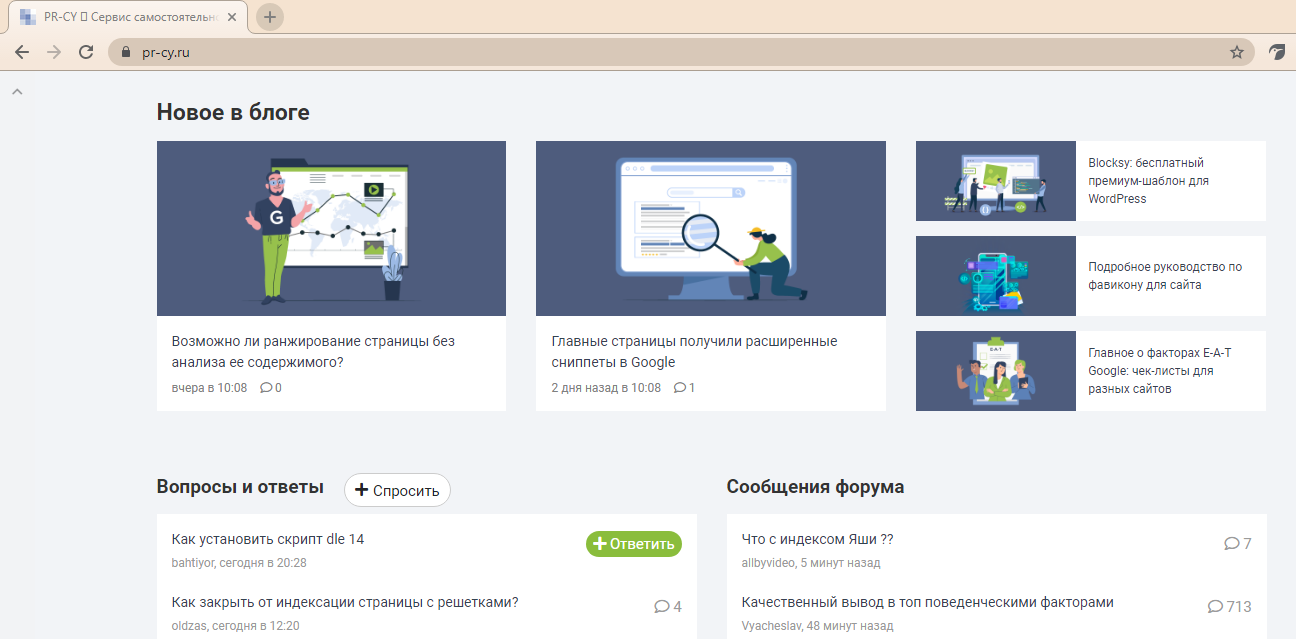Open the 713 comments on поведенческие факторы thread
The width and height of the screenshot is (1296, 639).
coord(1231,606)
